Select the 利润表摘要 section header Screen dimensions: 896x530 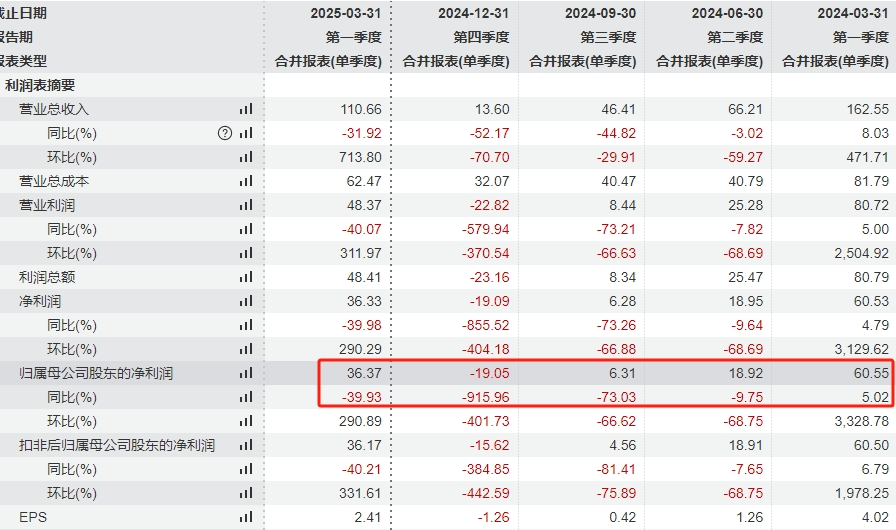[40, 85]
